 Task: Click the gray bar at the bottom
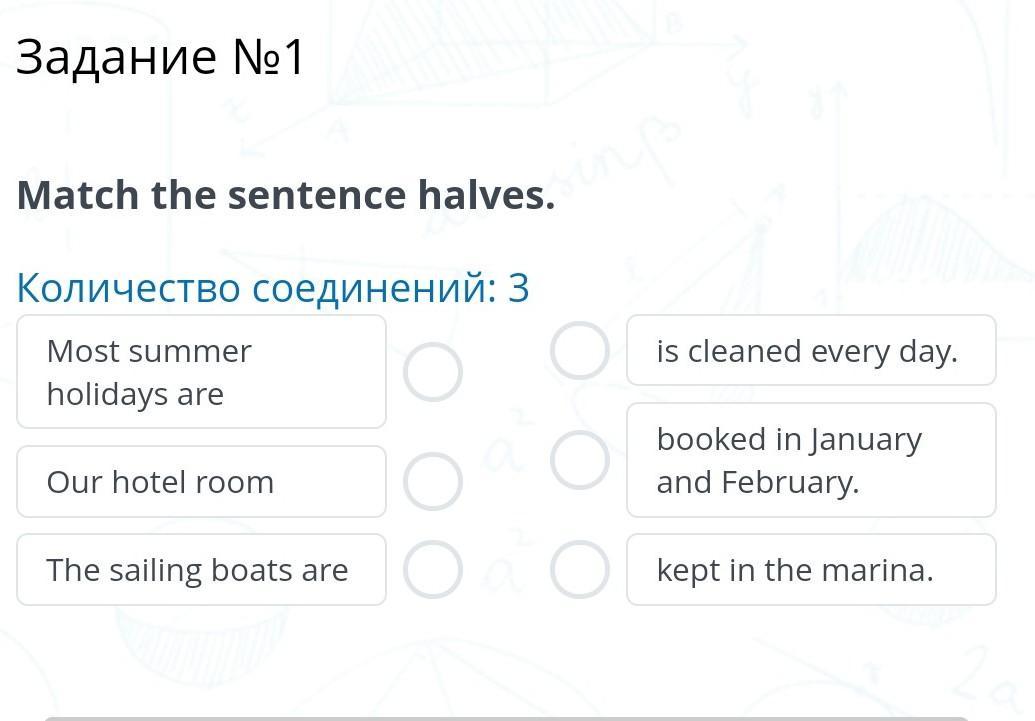[506, 717]
